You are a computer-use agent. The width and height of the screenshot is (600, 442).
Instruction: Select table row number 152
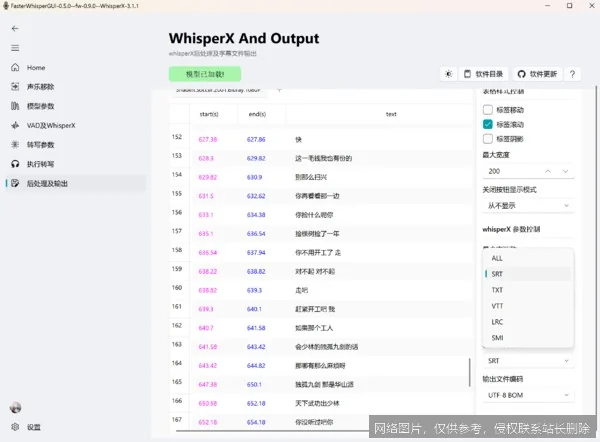click(x=177, y=137)
